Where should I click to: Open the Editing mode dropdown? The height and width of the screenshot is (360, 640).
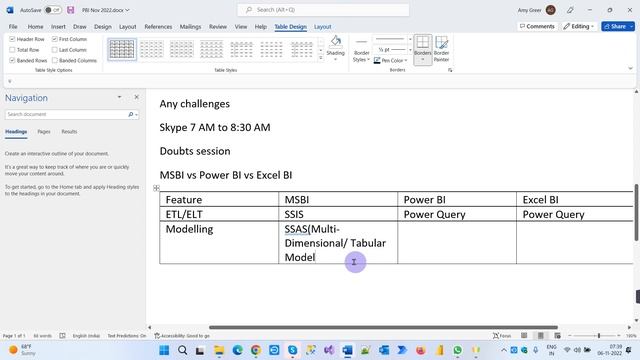tap(579, 27)
